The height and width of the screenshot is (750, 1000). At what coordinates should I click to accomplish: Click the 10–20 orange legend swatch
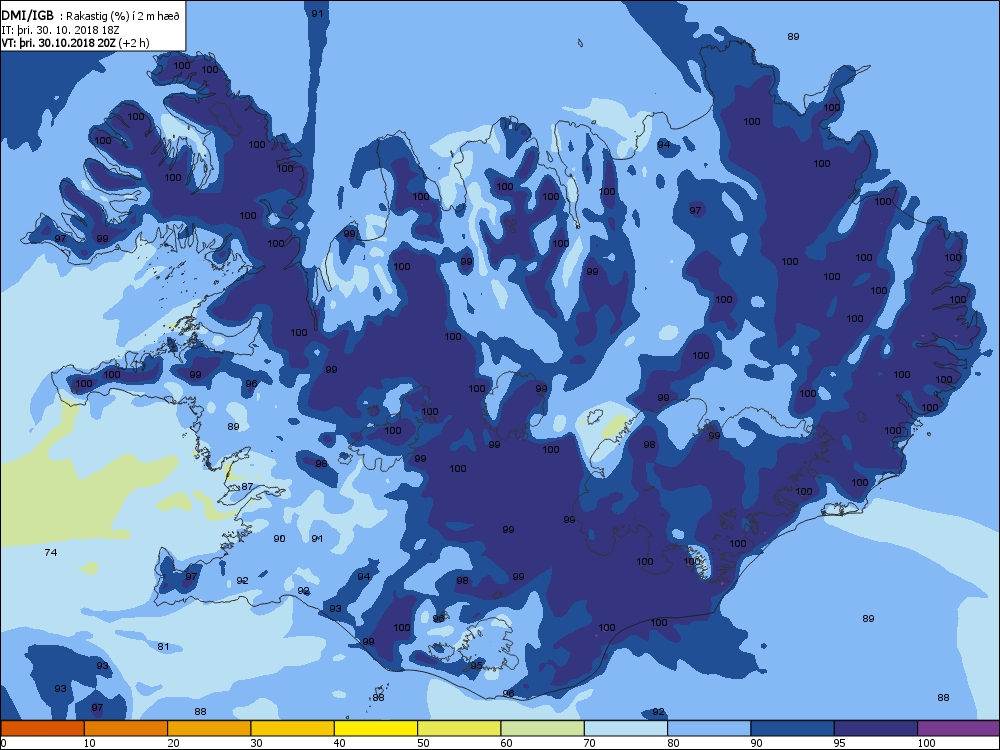point(126,728)
